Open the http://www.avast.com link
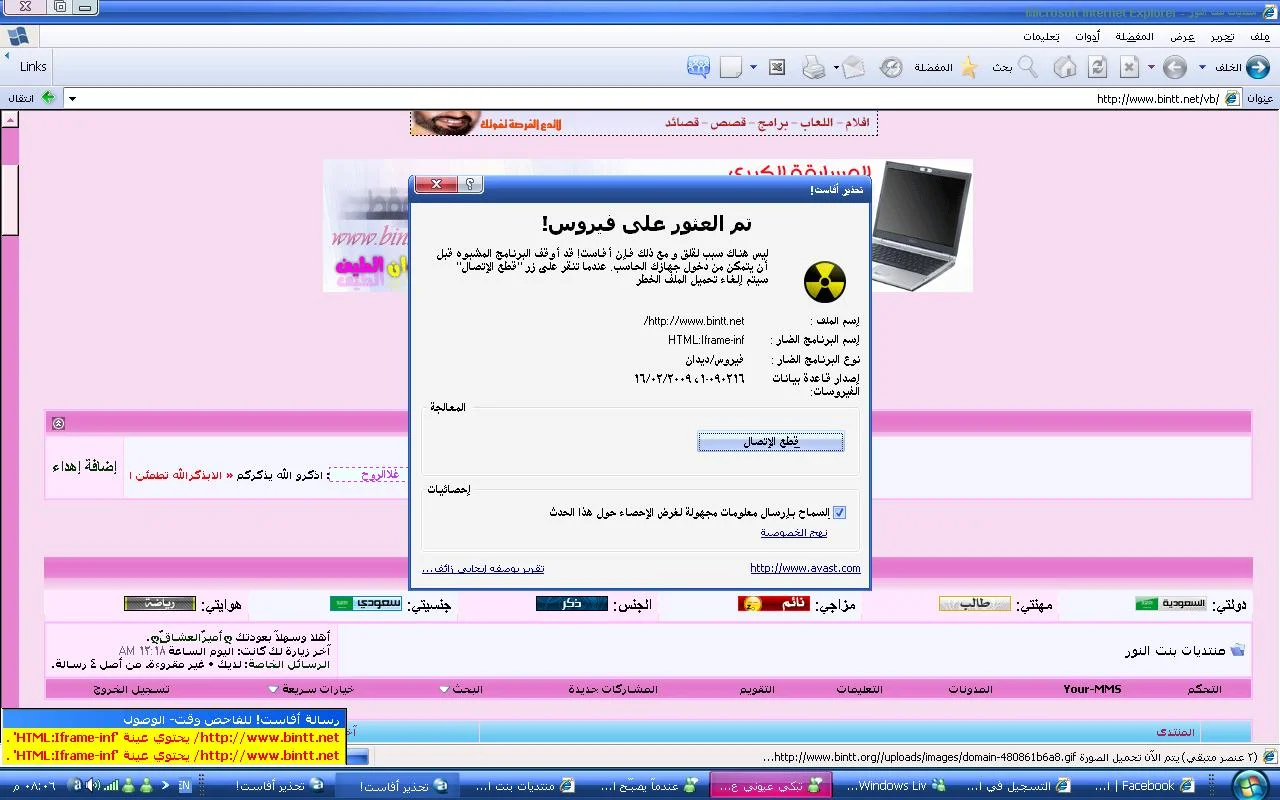1280x800 pixels. tap(805, 568)
